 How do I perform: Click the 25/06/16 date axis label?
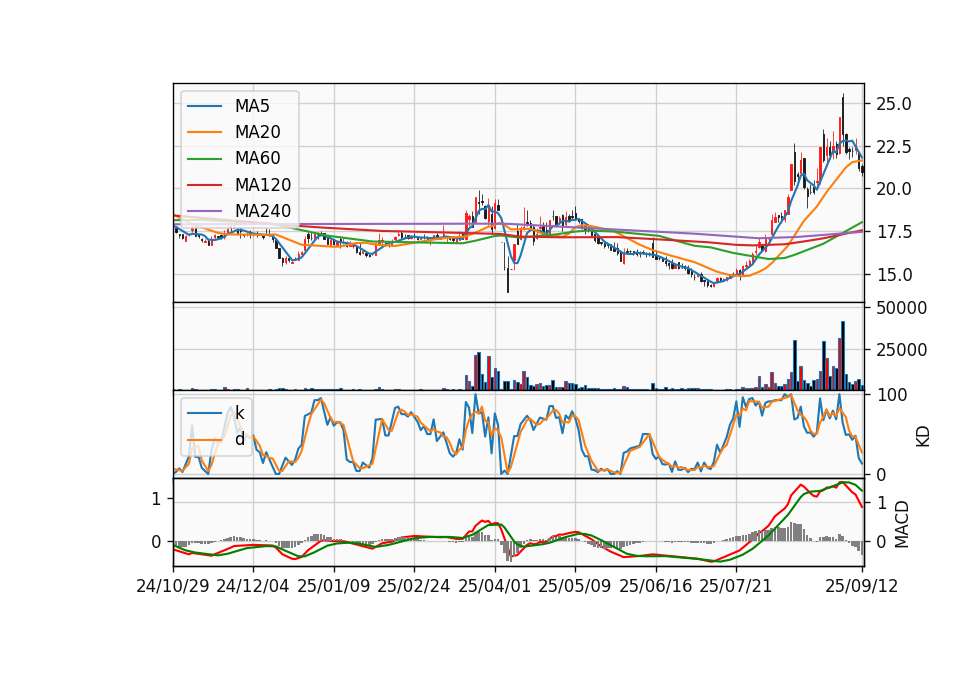656,586
